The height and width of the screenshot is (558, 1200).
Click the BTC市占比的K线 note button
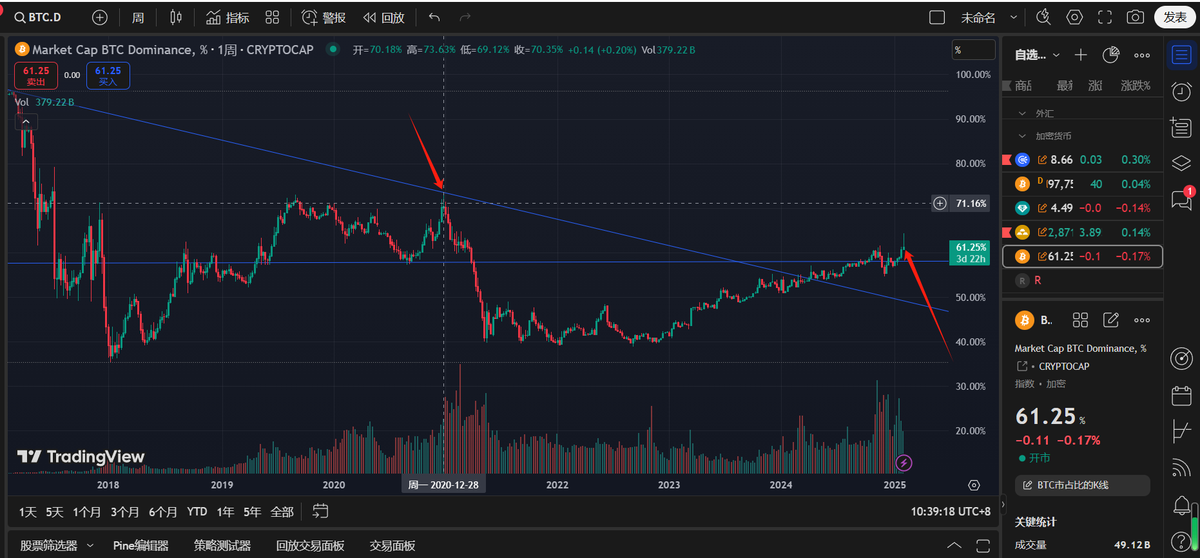point(1082,485)
